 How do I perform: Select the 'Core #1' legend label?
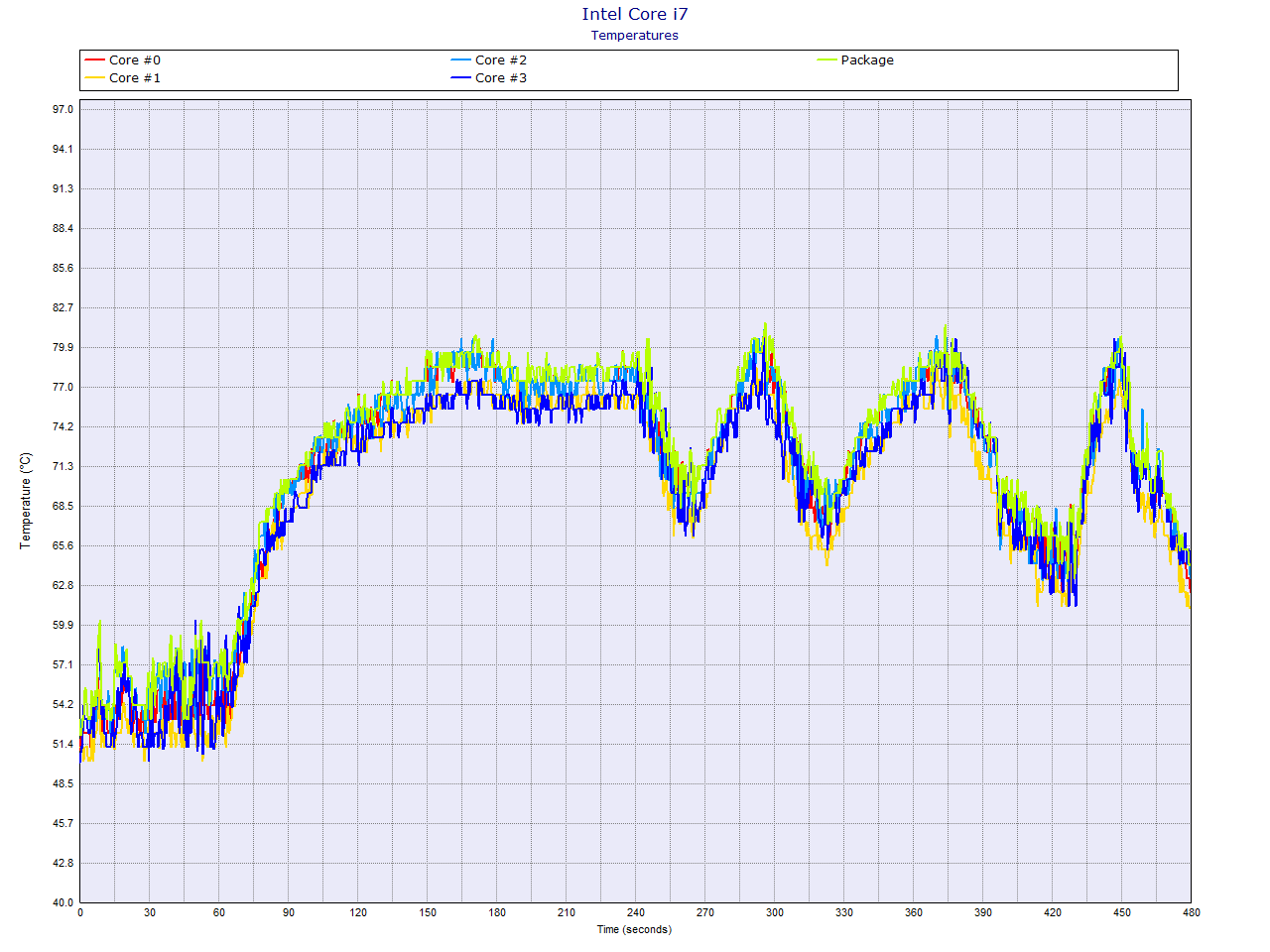pos(135,78)
